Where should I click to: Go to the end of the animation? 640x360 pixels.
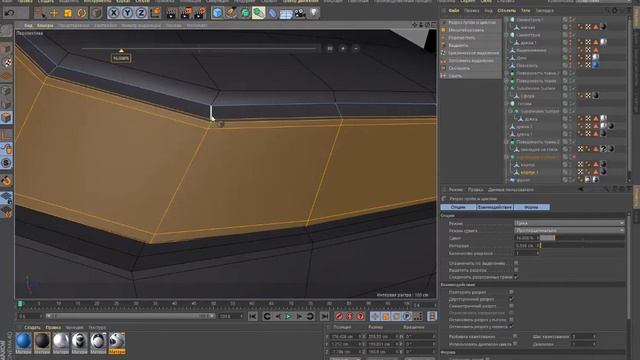click(x=324, y=316)
